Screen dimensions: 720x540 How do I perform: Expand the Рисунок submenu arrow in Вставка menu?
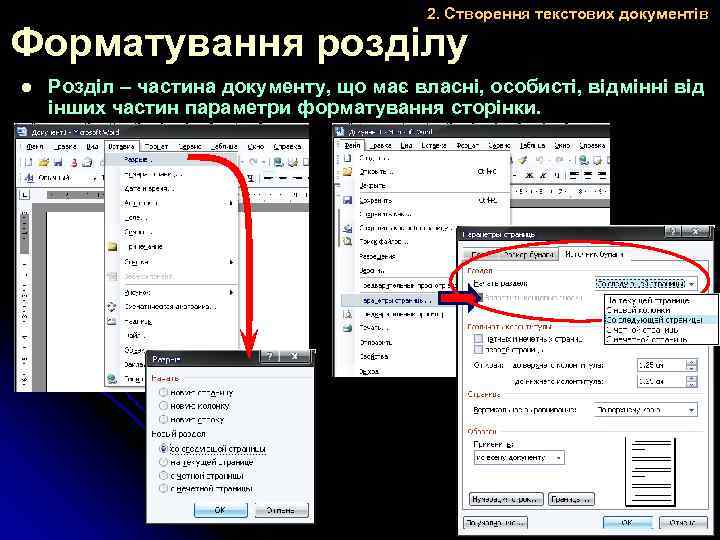coord(231,292)
